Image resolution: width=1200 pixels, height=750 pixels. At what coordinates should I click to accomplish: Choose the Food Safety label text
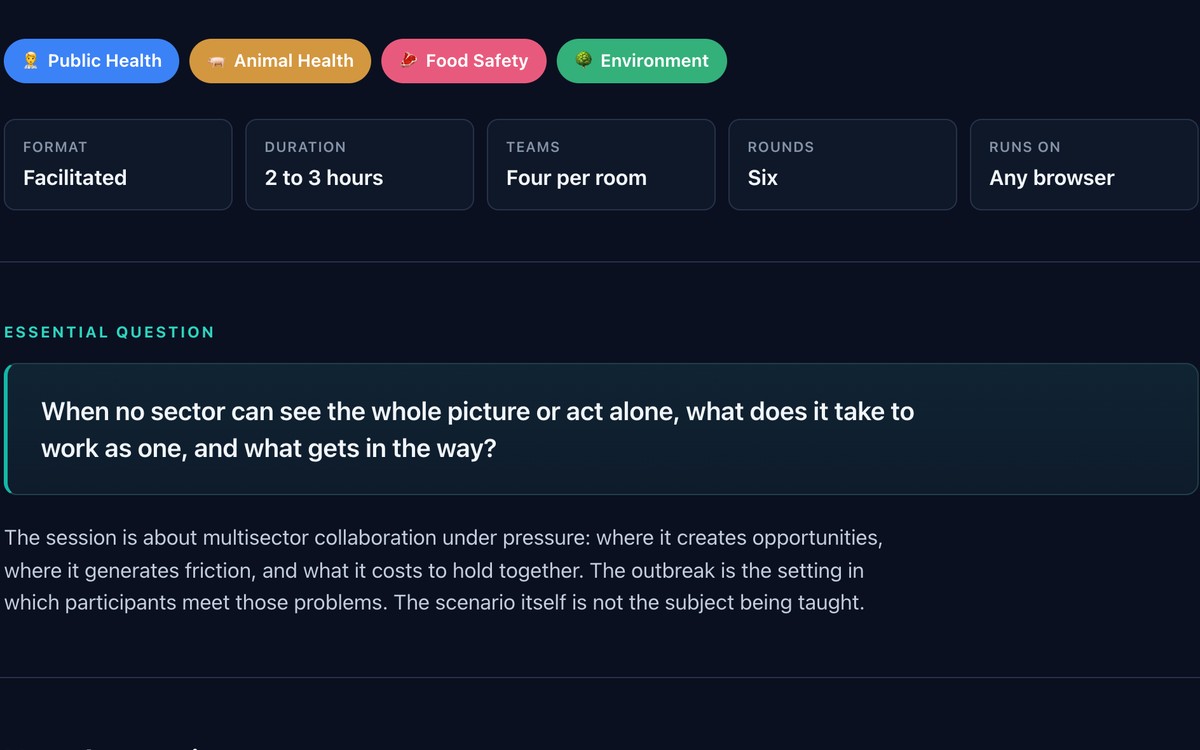pos(477,61)
